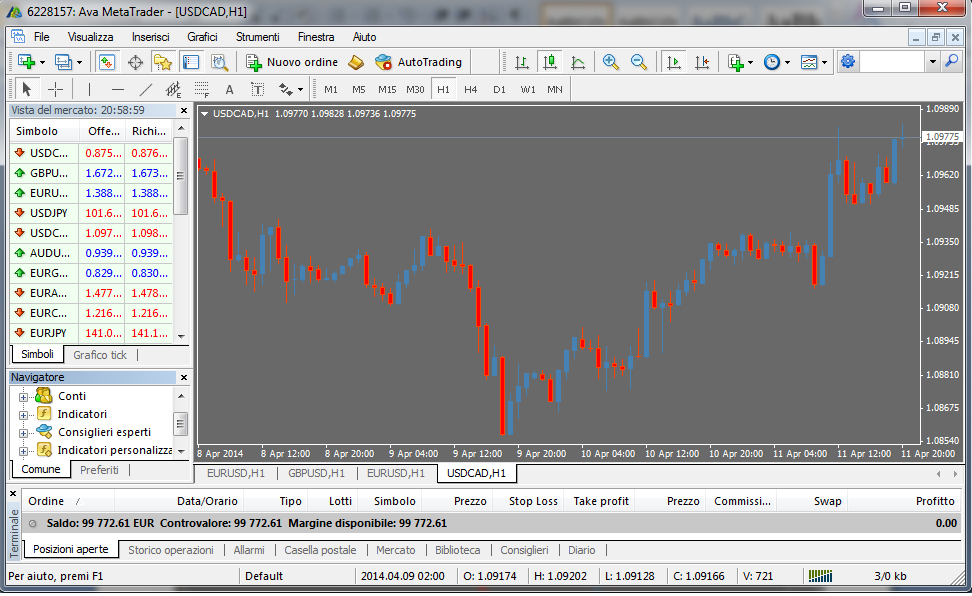972x596 pixels.
Task: Open the Diario terminal tab
Action: coord(581,550)
